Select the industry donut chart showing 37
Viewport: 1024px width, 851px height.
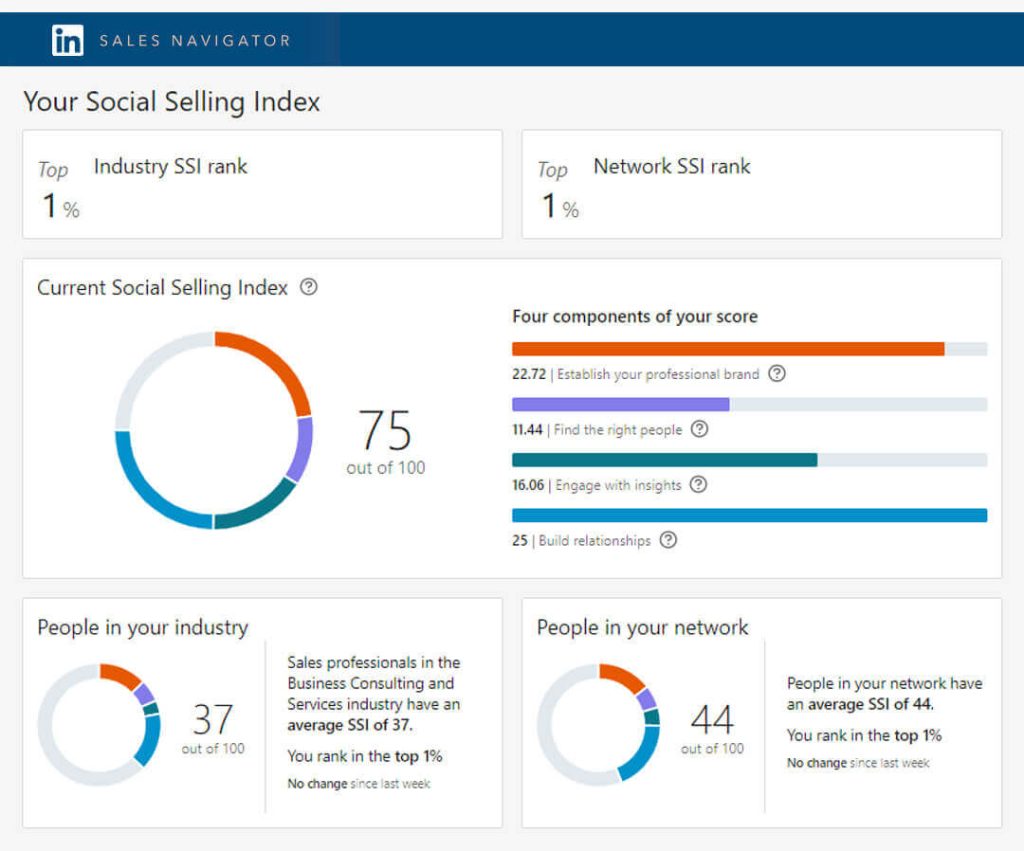click(x=99, y=724)
